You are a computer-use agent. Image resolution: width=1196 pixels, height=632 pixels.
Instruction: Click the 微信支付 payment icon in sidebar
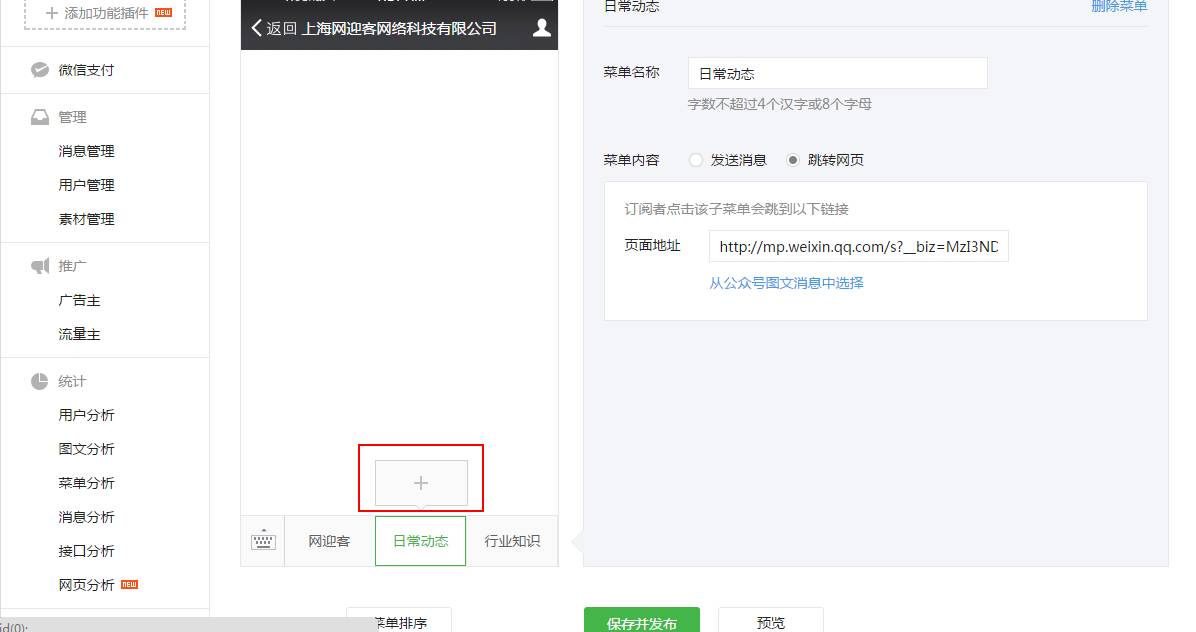click(x=40, y=70)
